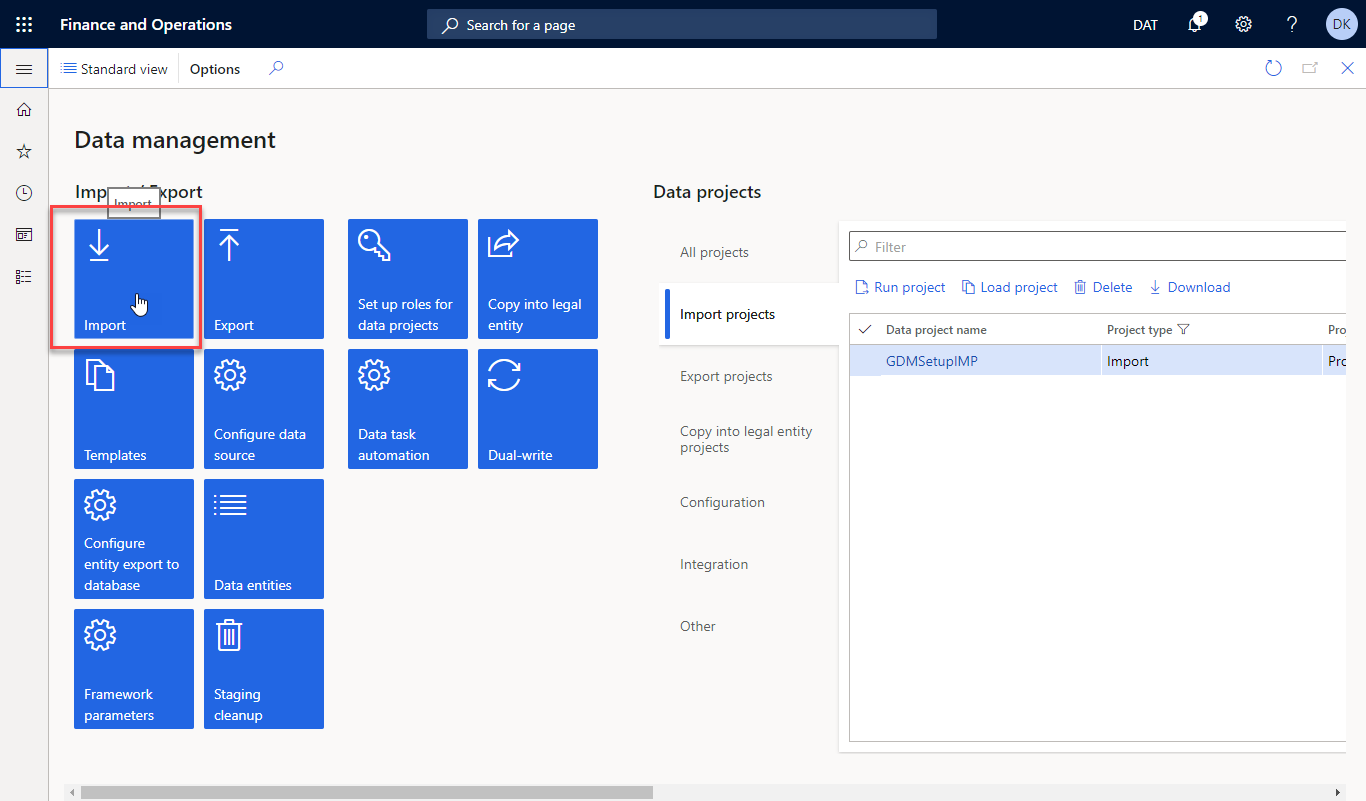Open the Options menu

(214, 68)
